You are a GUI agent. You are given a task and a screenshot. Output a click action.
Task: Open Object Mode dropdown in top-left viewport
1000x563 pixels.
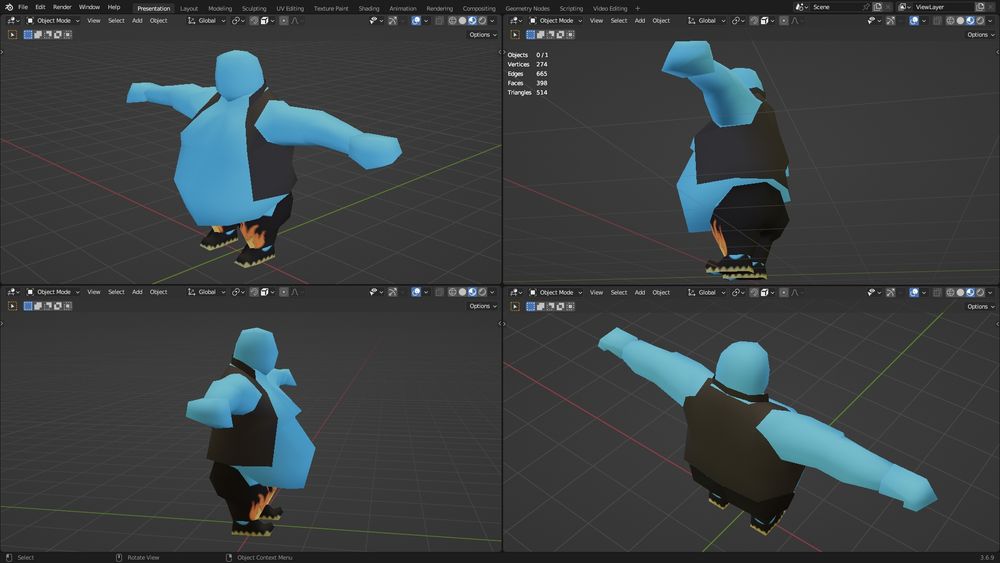click(x=53, y=20)
